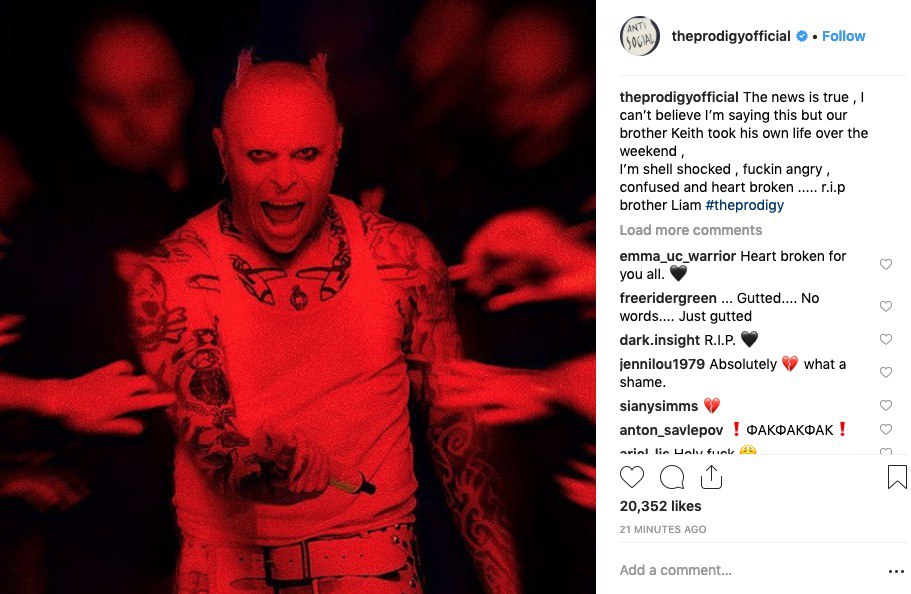Like freeridergreen's comment heart

(x=885, y=306)
